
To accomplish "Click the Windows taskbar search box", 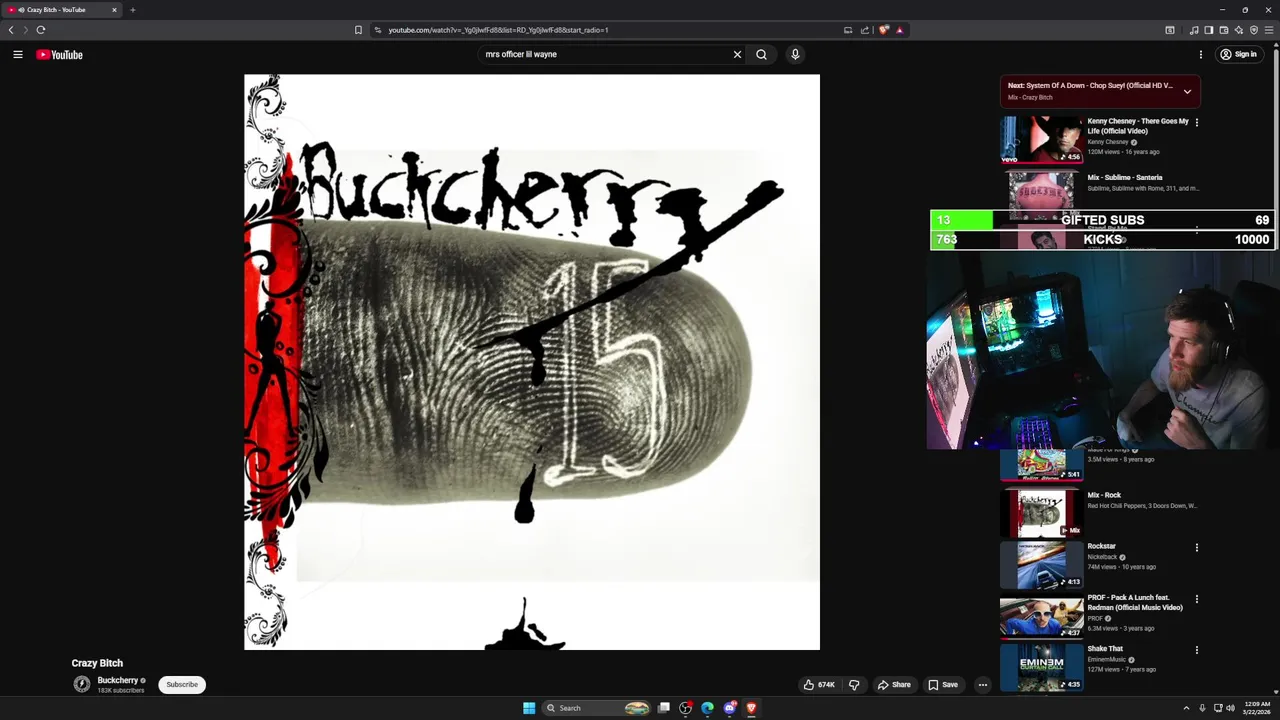I will coord(596,708).
